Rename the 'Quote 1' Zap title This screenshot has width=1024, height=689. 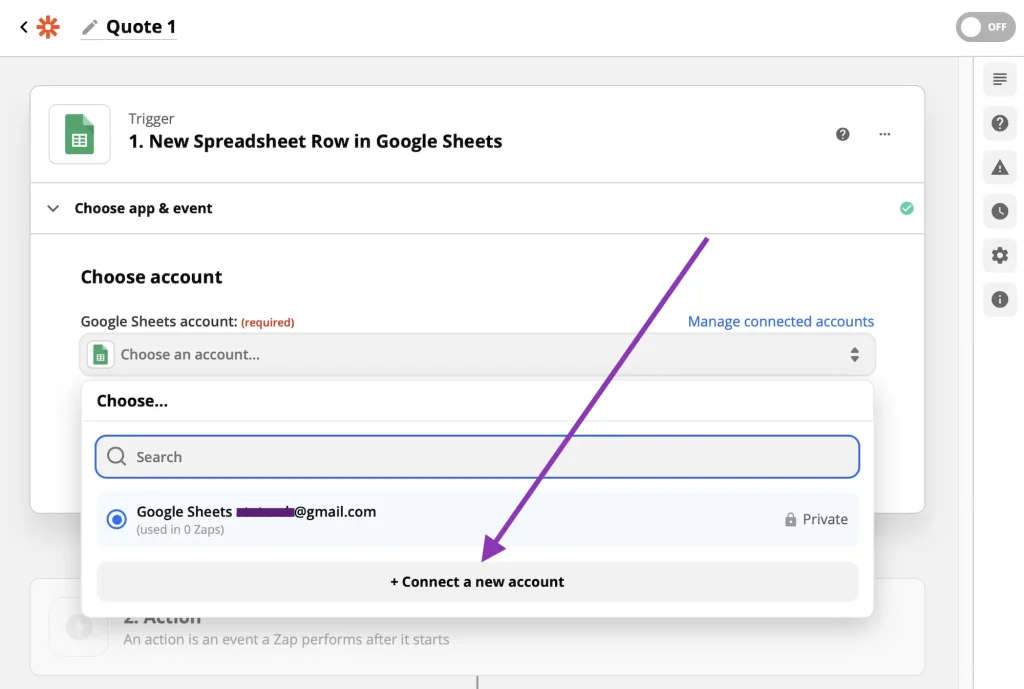[x=141, y=27]
